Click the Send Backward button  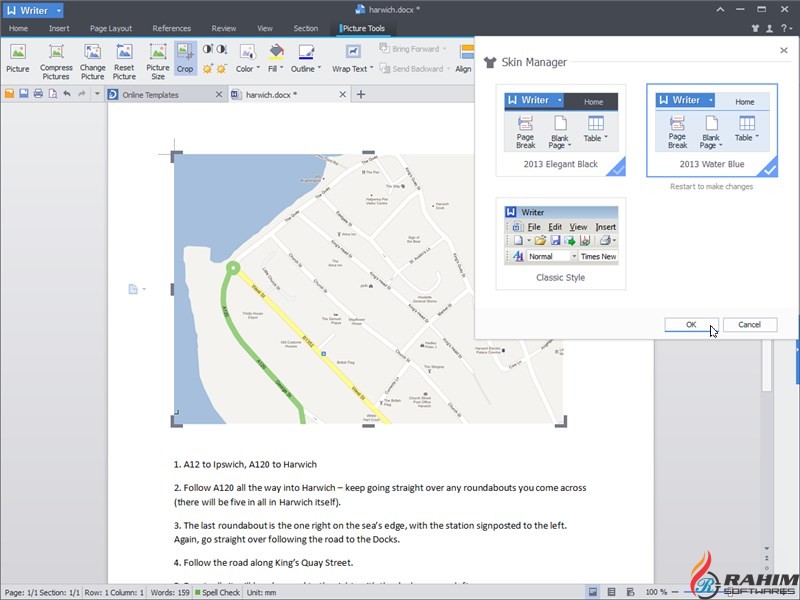415,68
